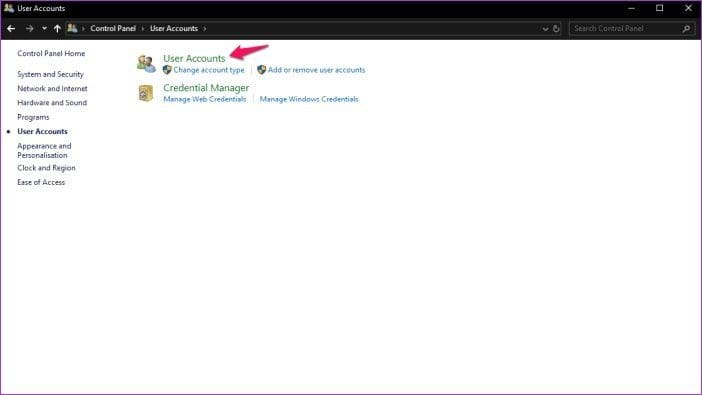Click the window title bar User Accounts icon
This screenshot has width=702, height=395.
pos(9,8)
